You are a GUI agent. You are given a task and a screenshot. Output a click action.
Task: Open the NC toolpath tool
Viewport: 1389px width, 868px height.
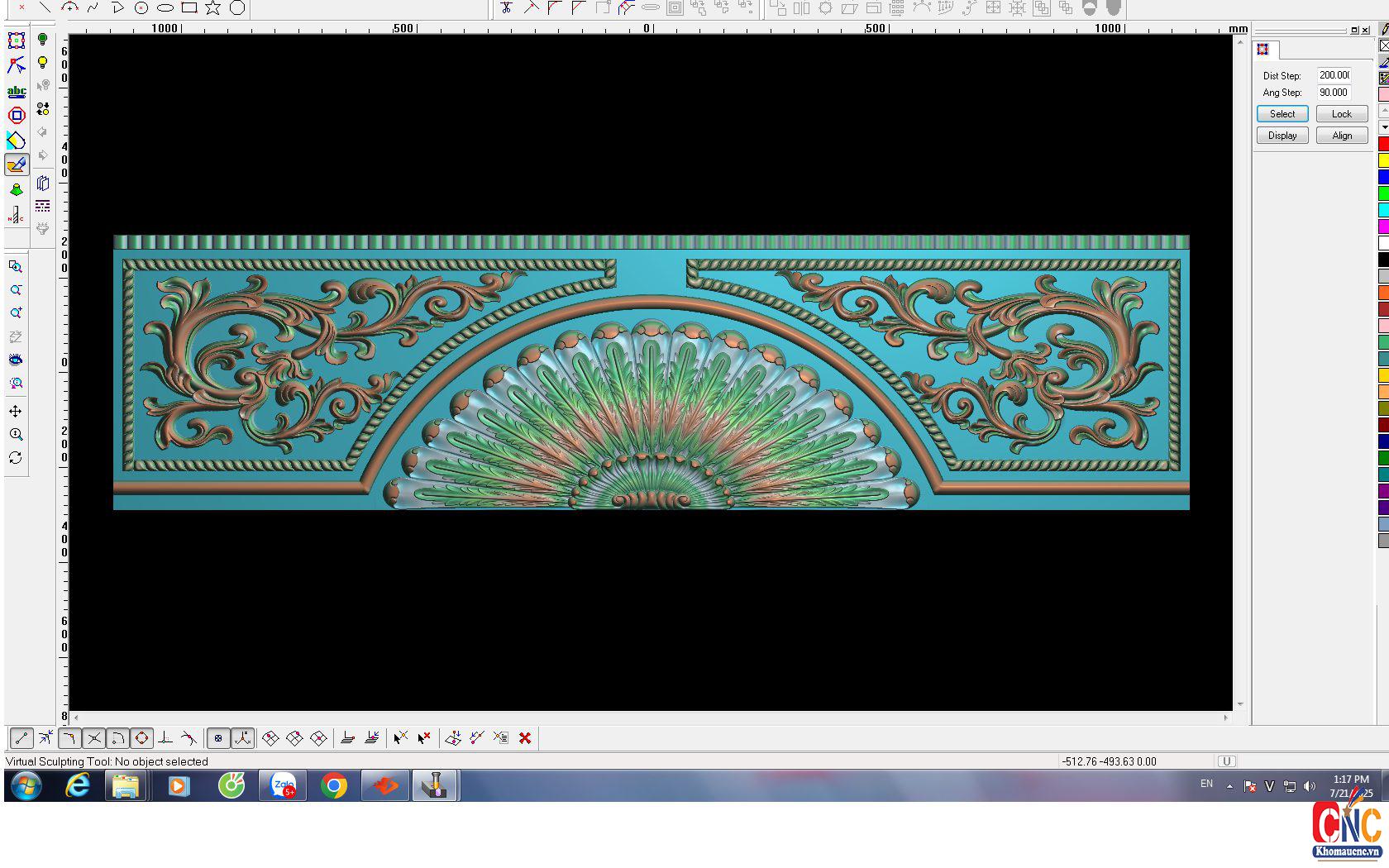[16, 215]
